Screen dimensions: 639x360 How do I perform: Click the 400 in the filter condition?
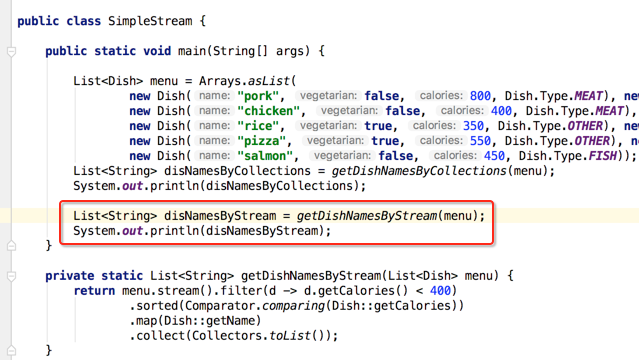coord(441,291)
